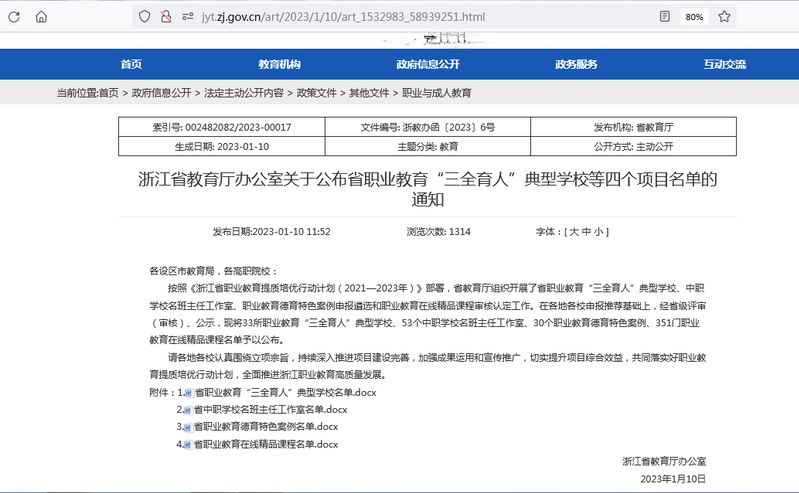This screenshot has height=493, width=799.
Task: Download 省中职学校名班主任工作室名单.docx
Action: pos(270,410)
